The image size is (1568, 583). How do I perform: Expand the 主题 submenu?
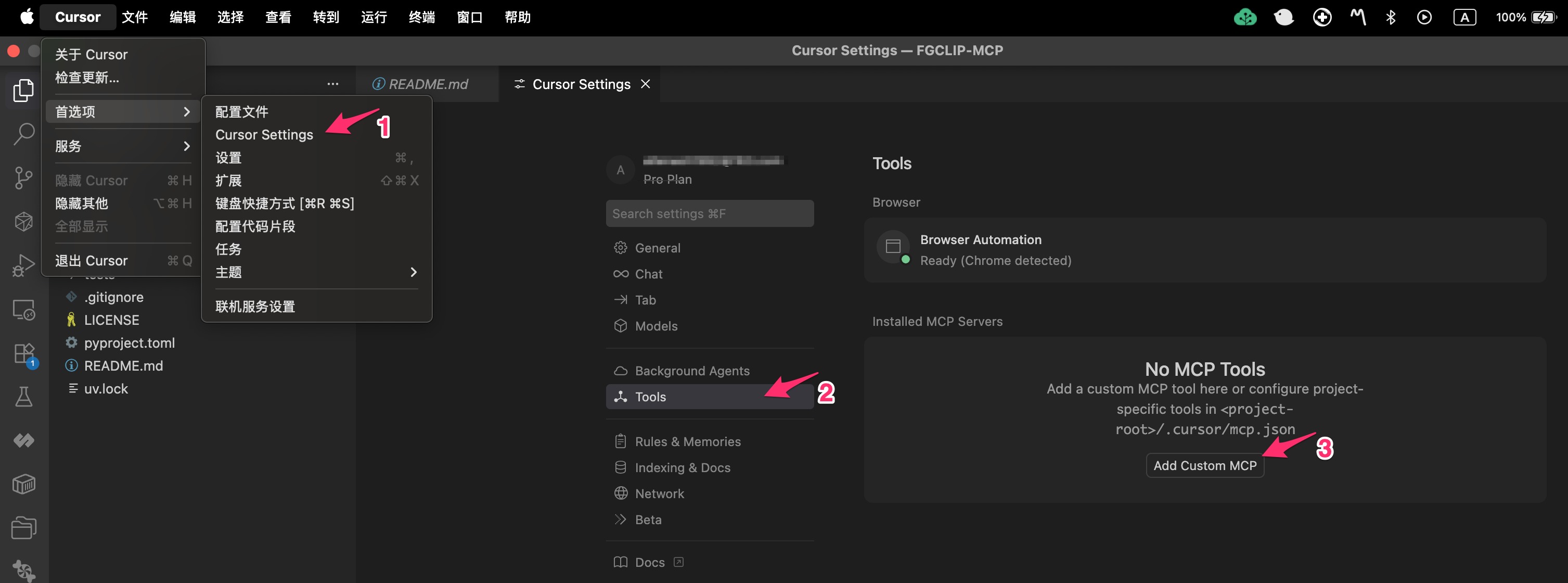[x=316, y=272]
